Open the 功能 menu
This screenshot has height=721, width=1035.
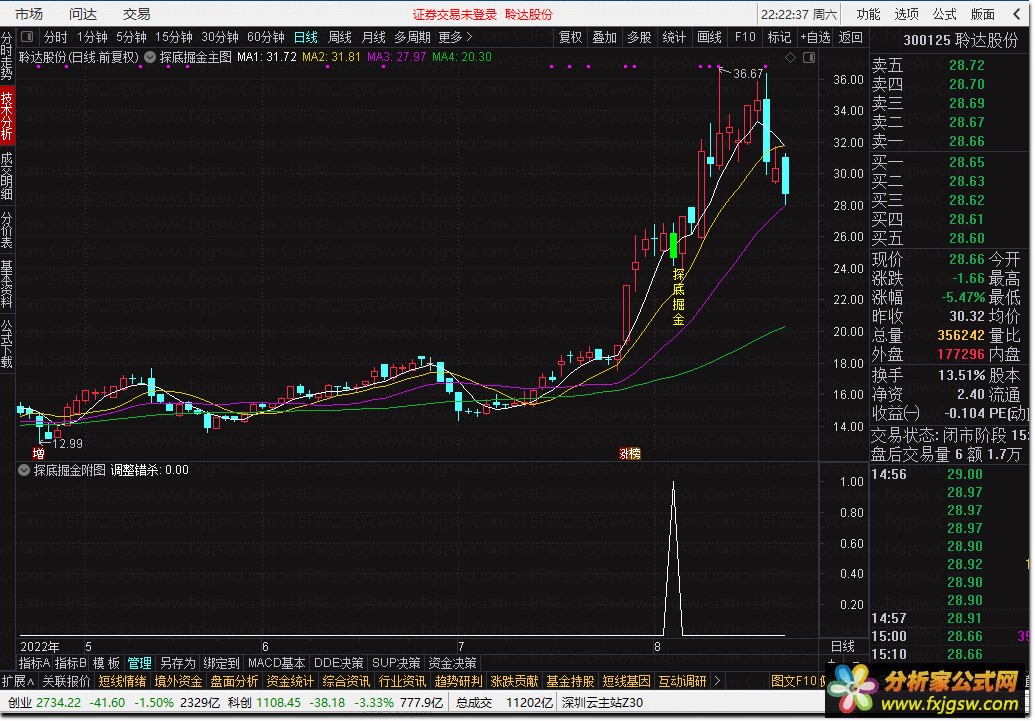[x=869, y=14]
